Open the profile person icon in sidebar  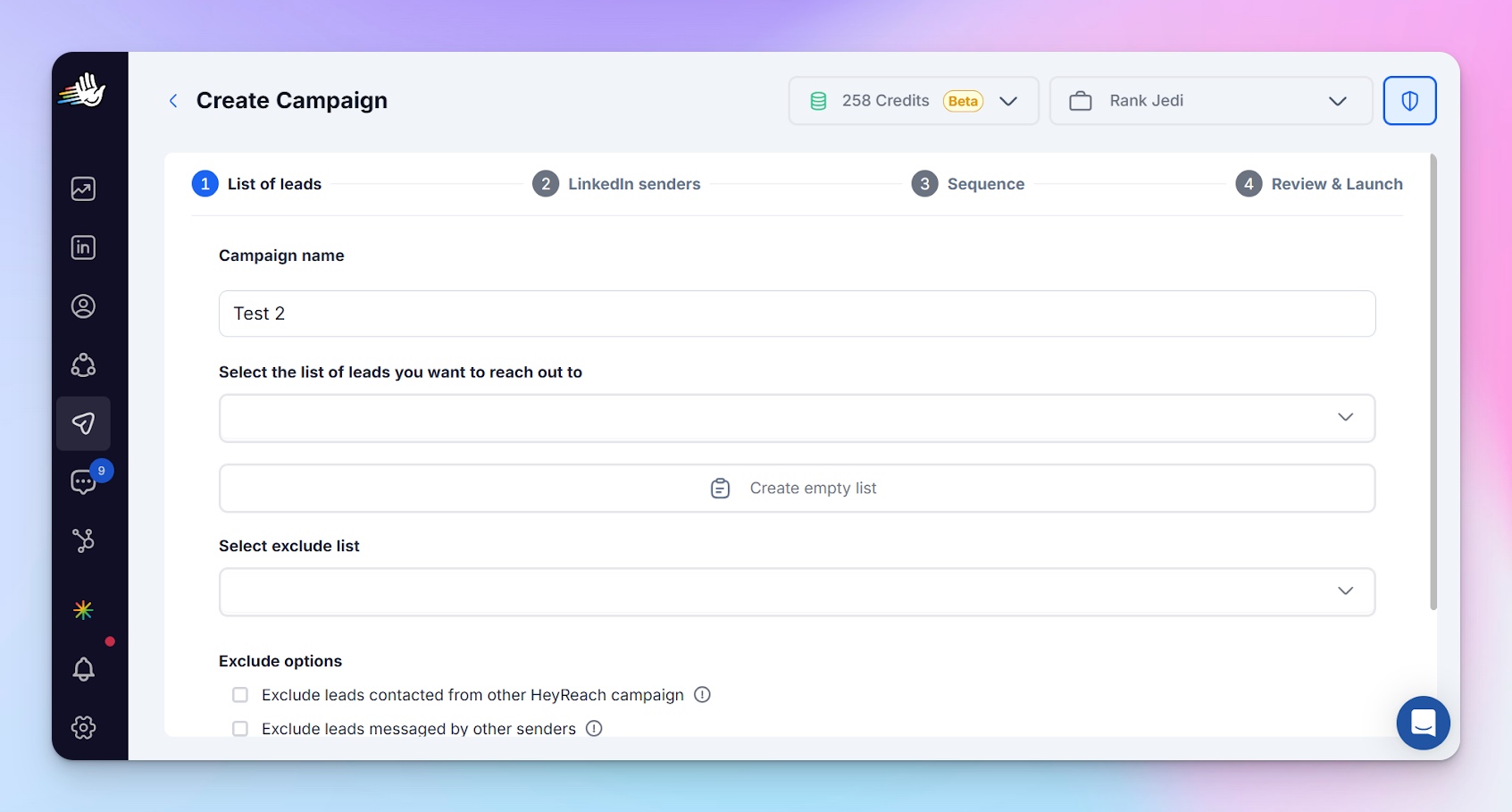tap(83, 306)
